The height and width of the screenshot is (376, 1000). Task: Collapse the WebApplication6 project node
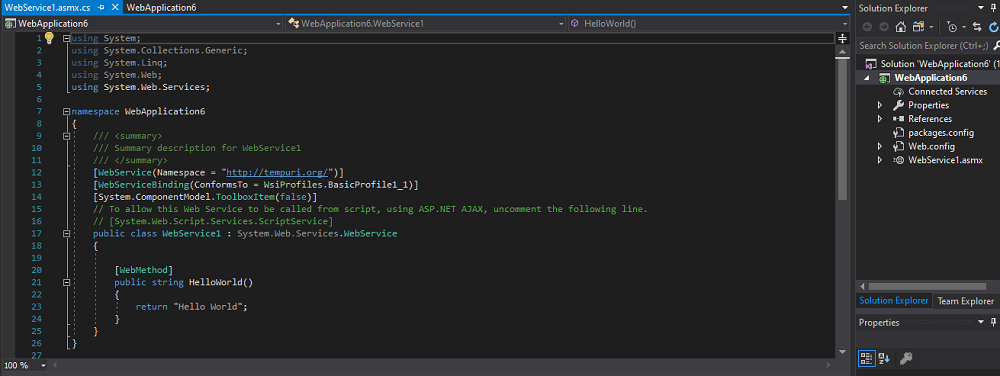[x=867, y=78]
